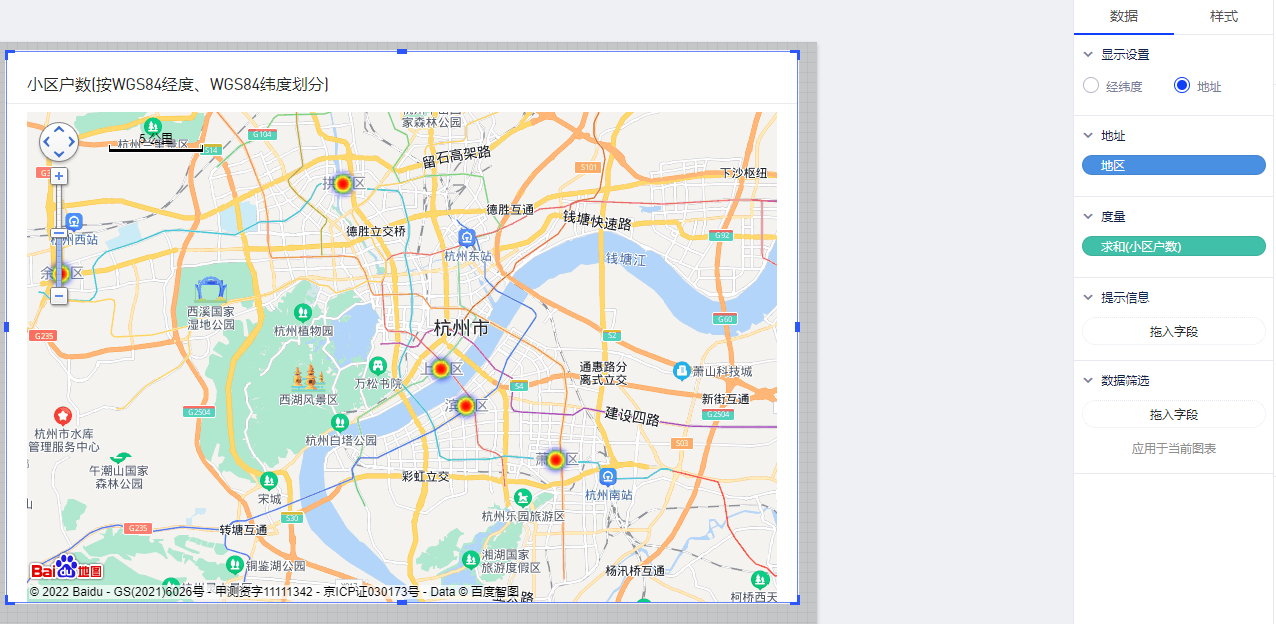Switch to the 数据 tab
1276x624 pixels.
pyautogui.click(x=1123, y=17)
